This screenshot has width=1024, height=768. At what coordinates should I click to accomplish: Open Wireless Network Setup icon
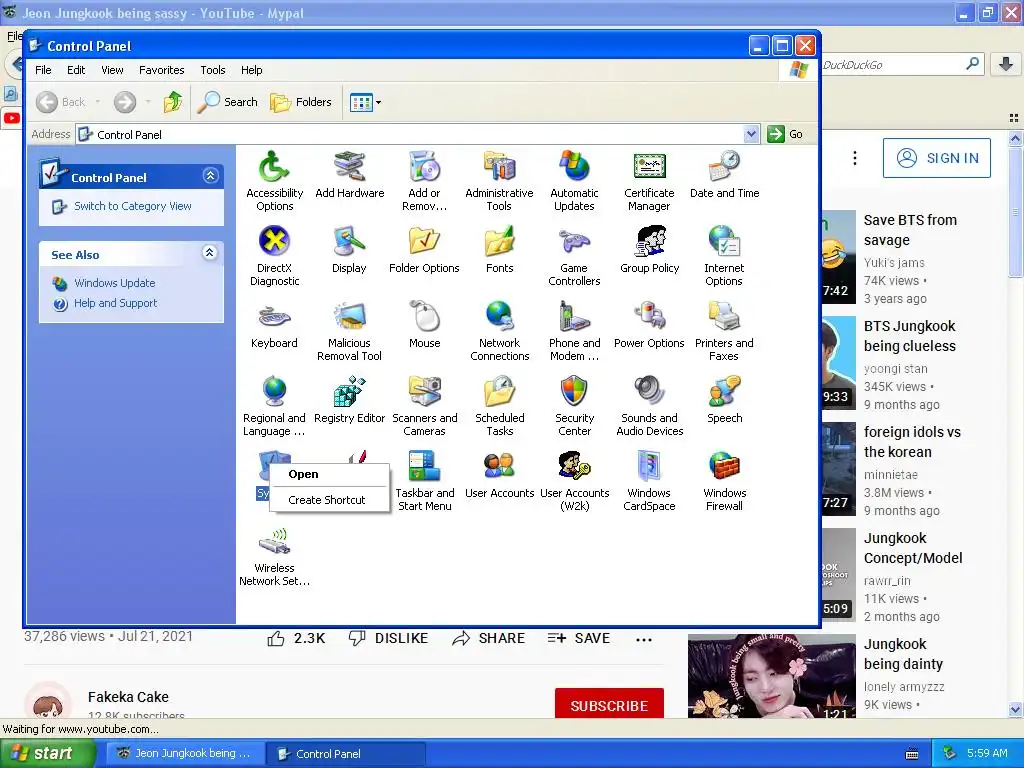pyautogui.click(x=274, y=557)
